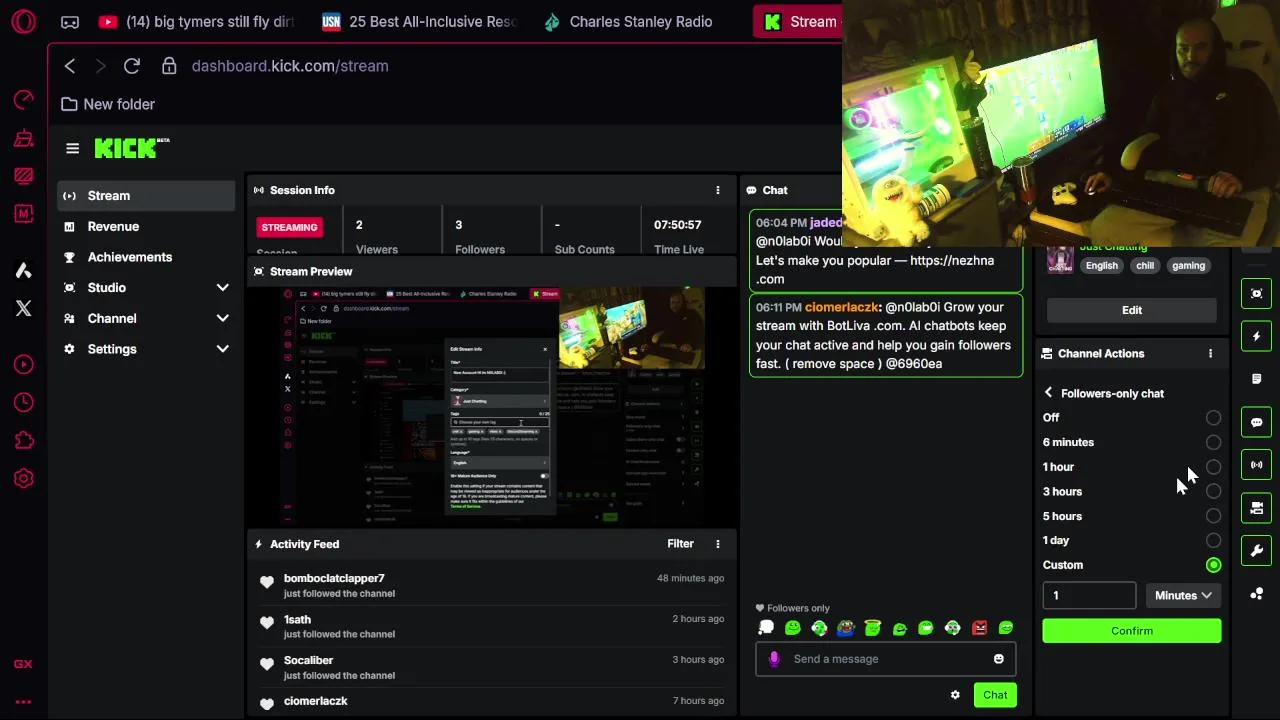Viewport: 1280px width, 720px height.
Task: Select 5 hours followers-only duration
Action: coord(1213,516)
